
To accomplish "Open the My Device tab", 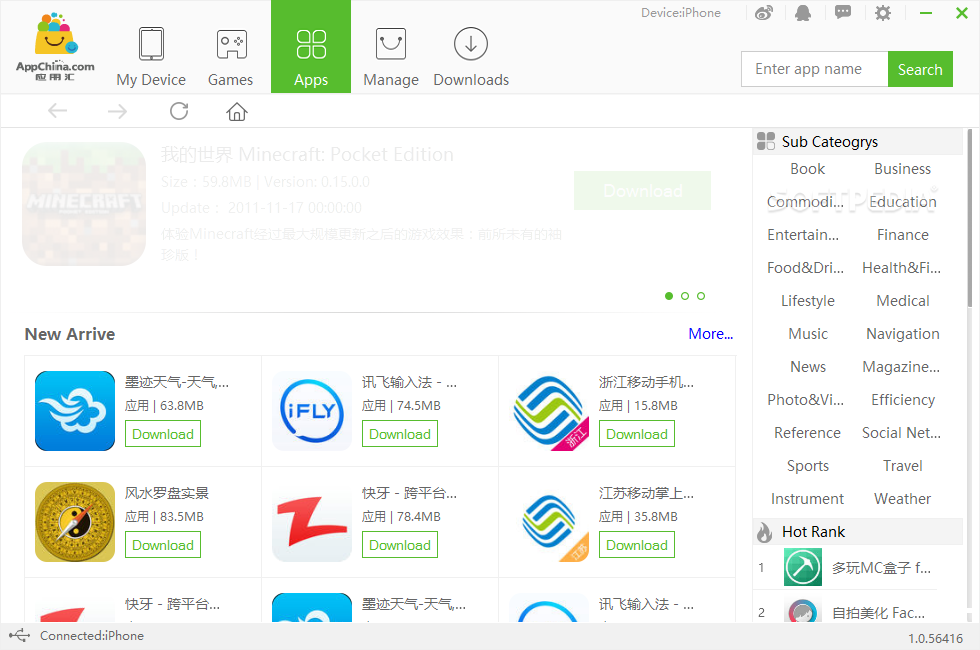I will click(x=151, y=57).
